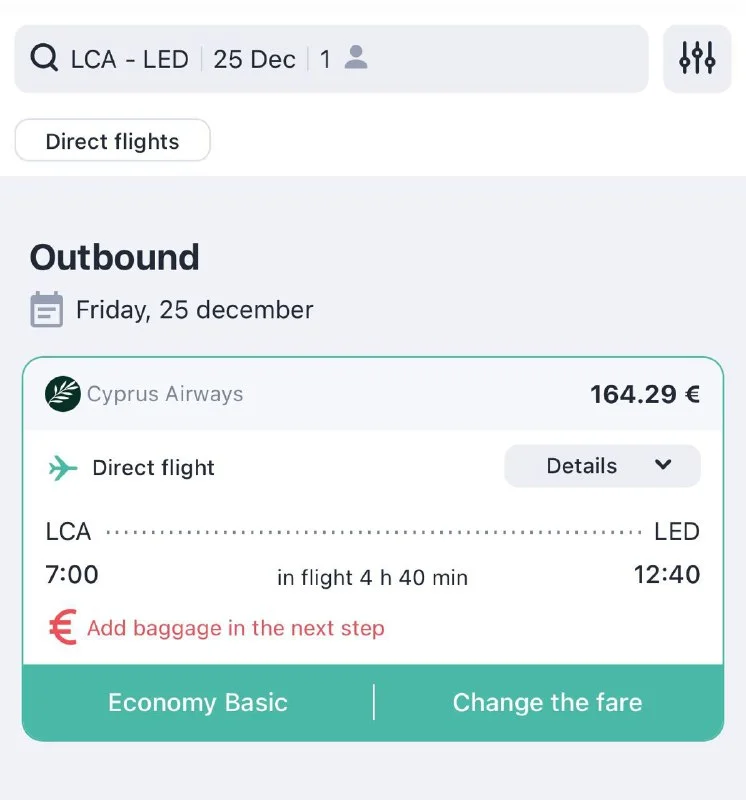Click the Cyprus Airways airline name

pos(165,394)
